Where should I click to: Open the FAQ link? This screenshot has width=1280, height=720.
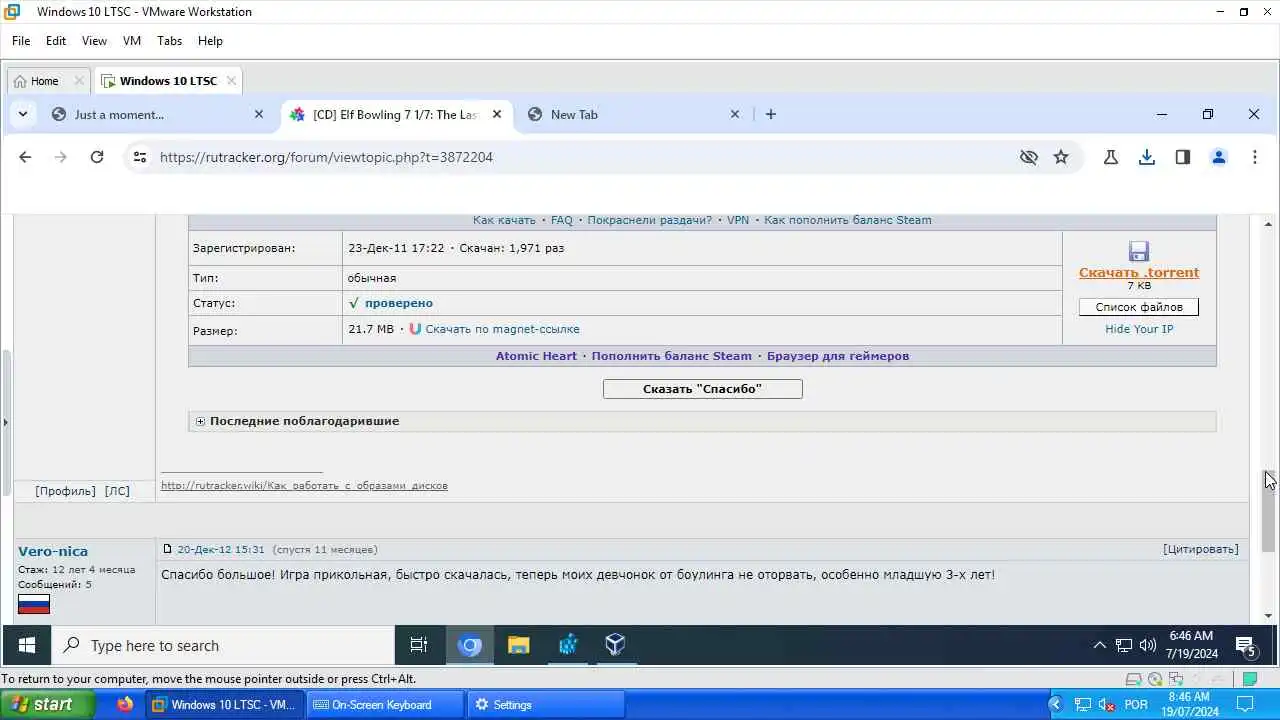point(562,220)
